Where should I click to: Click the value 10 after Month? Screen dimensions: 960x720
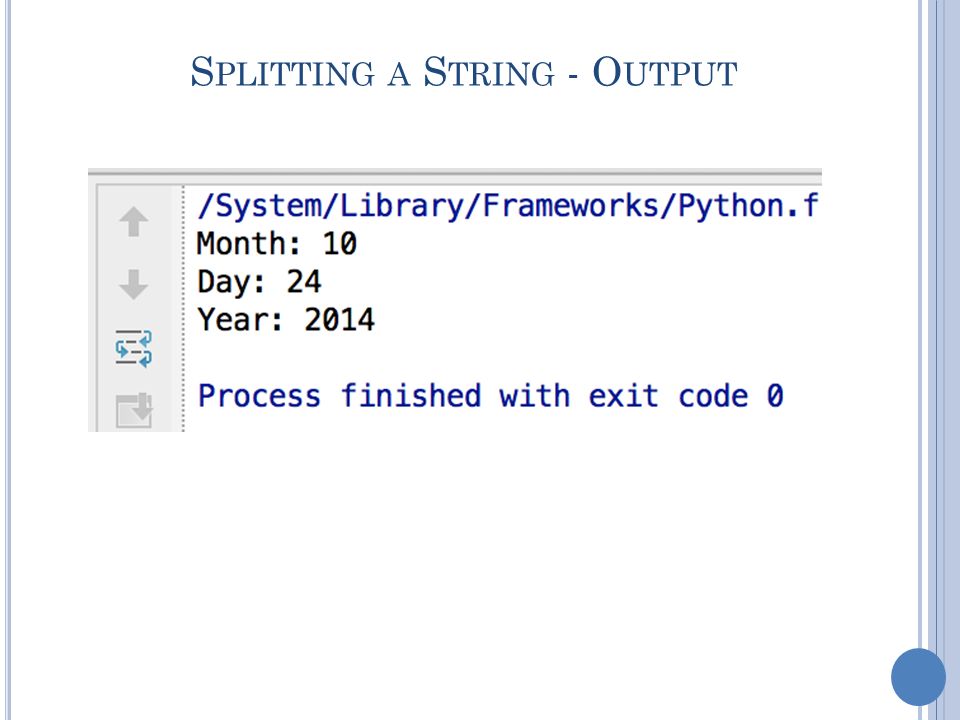(340, 244)
